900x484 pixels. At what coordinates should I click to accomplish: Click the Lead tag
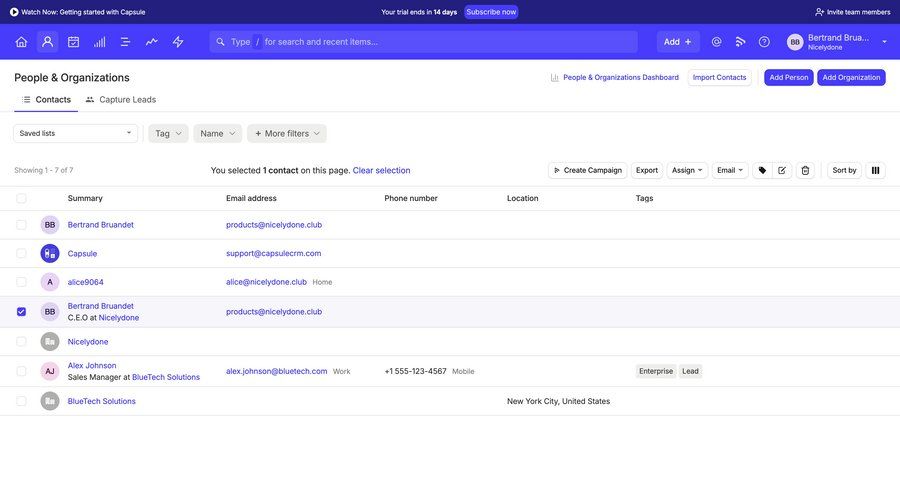[690, 371]
